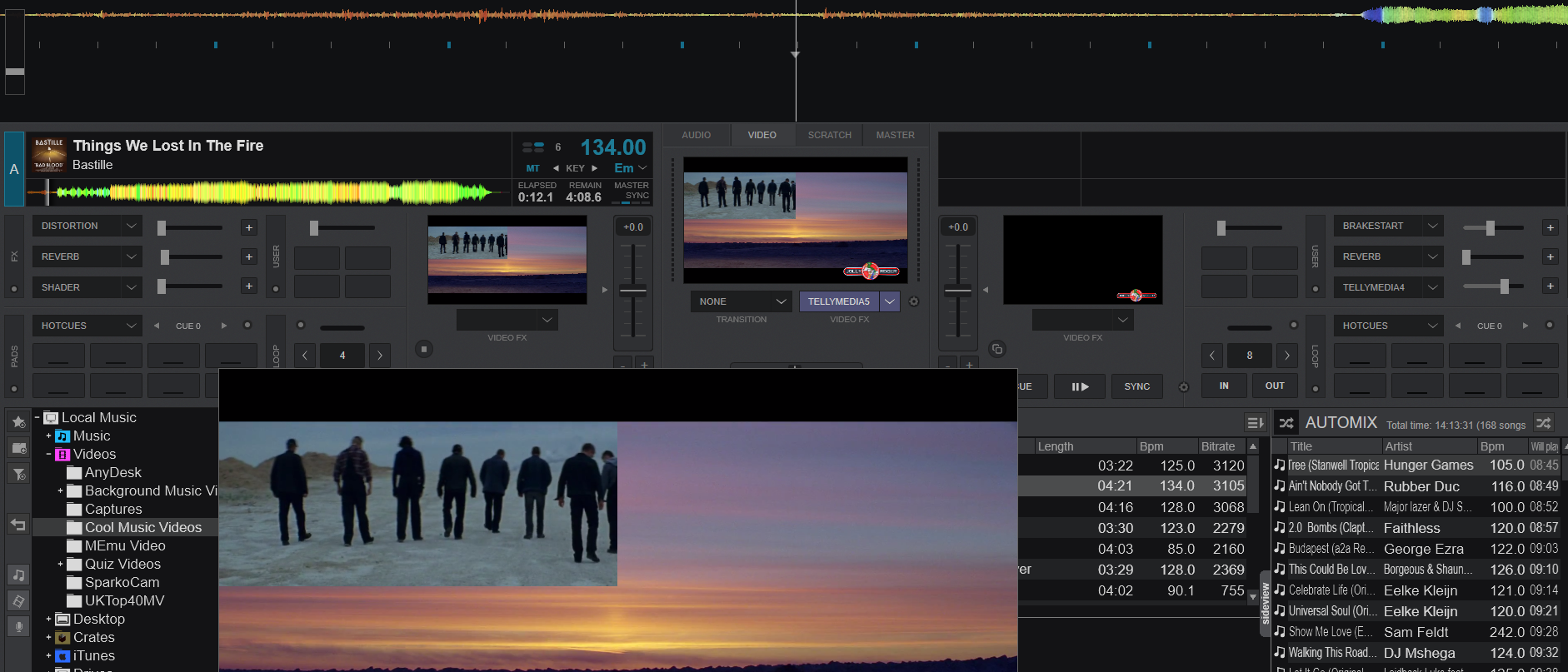Toggle the left FX panel dot button
This screenshot has width=1568, height=672.
[x=14, y=289]
